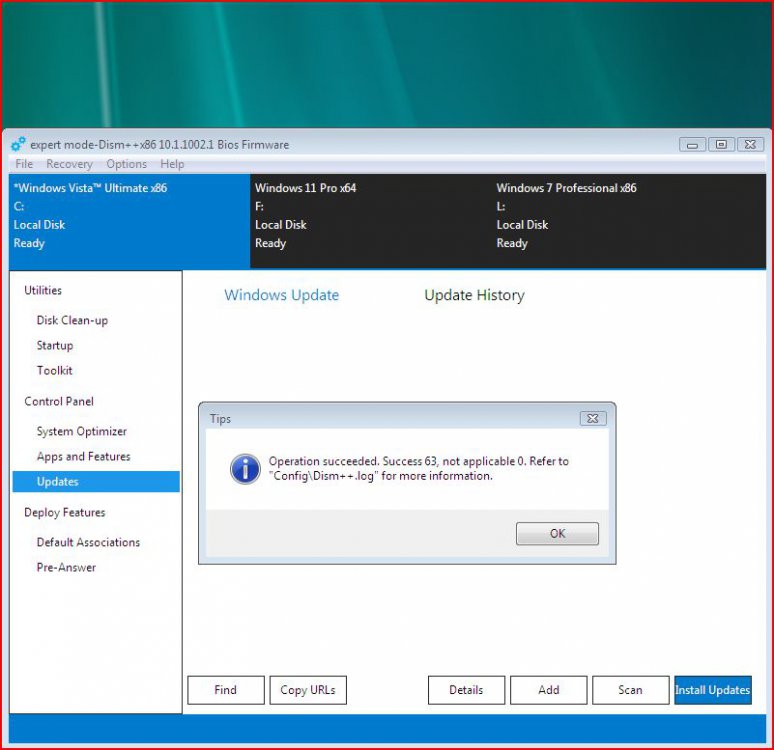Select the highlighted Updates sidebar item

[x=96, y=481]
